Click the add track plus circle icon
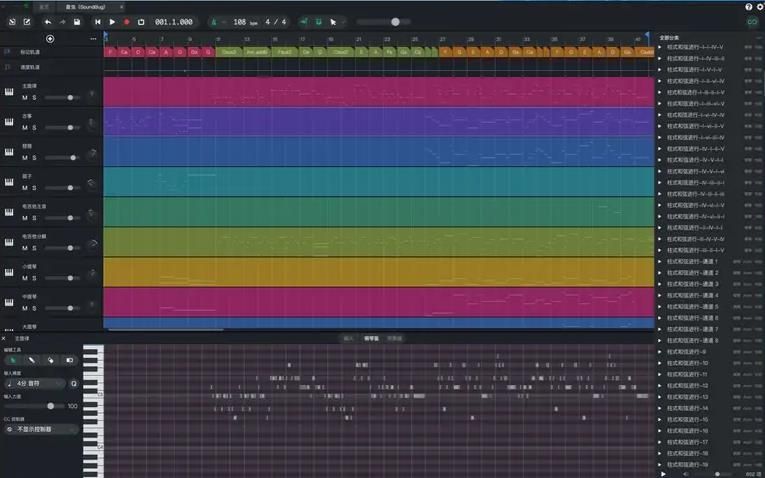This screenshot has height=478, width=765. [50, 39]
